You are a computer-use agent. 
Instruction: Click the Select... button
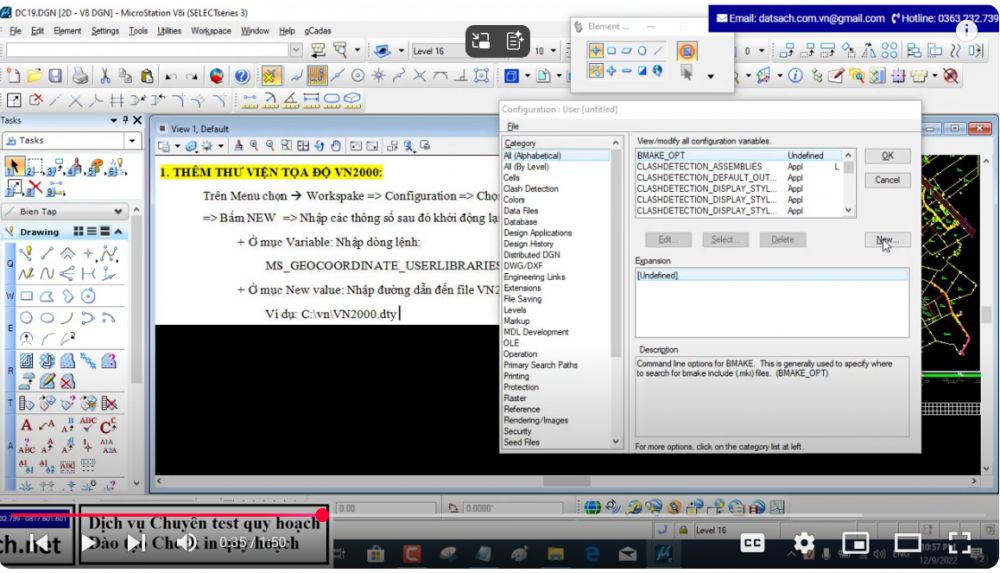[725, 240]
